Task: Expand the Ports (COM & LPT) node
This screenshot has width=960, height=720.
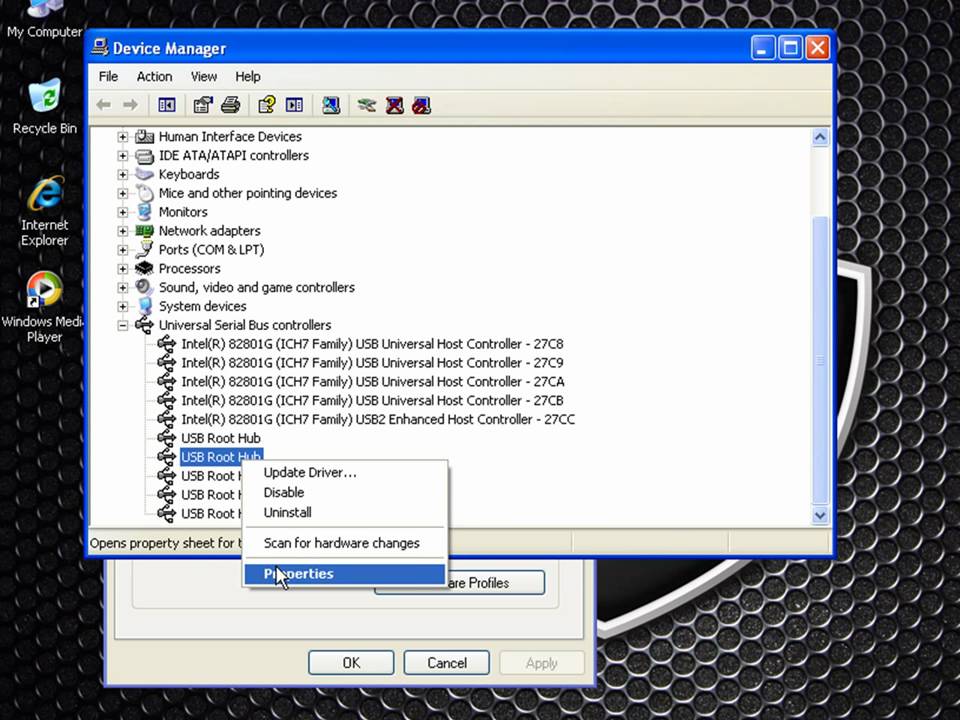Action: click(x=123, y=250)
